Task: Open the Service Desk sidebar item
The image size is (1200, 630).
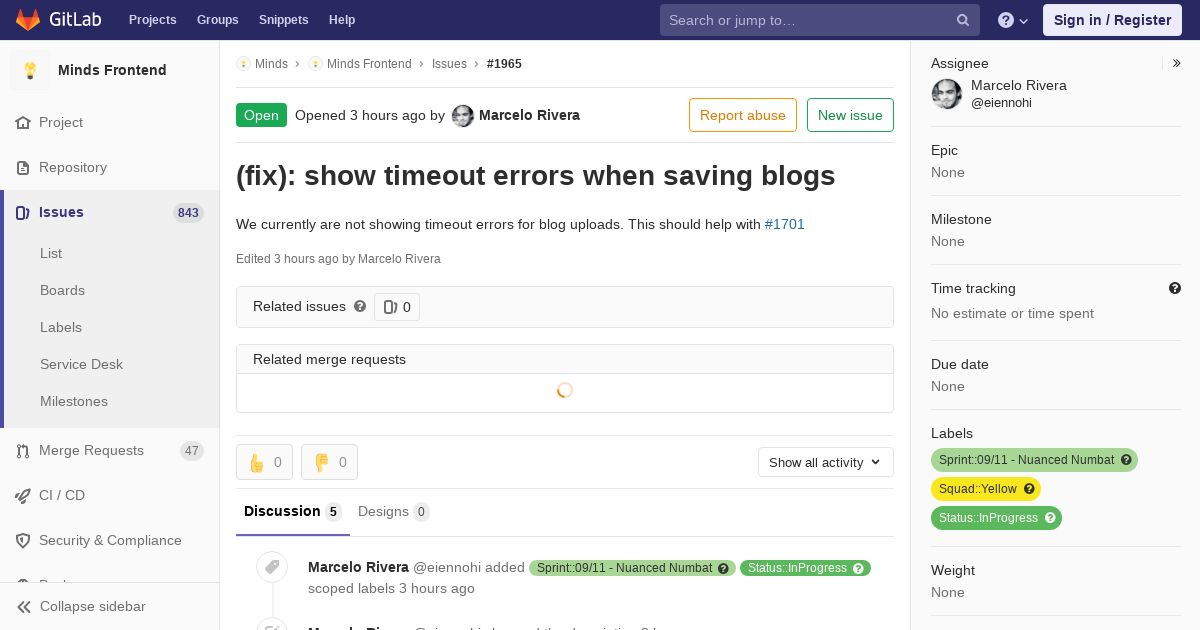Action: (x=81, y=365)
